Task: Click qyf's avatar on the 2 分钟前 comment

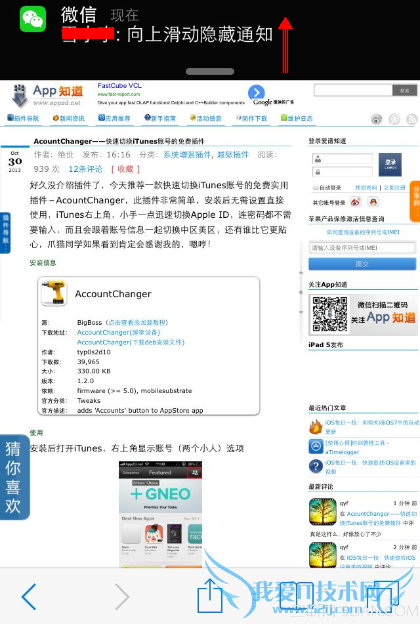Action: 323,555
